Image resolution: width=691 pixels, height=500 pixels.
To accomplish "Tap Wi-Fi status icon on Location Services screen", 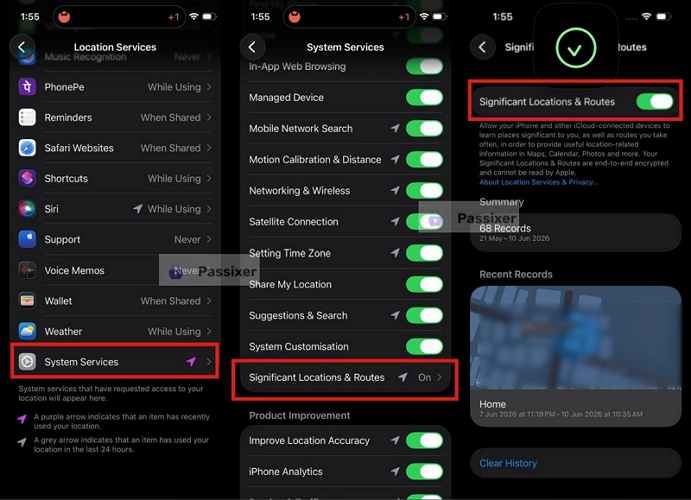I will (194, 17).
